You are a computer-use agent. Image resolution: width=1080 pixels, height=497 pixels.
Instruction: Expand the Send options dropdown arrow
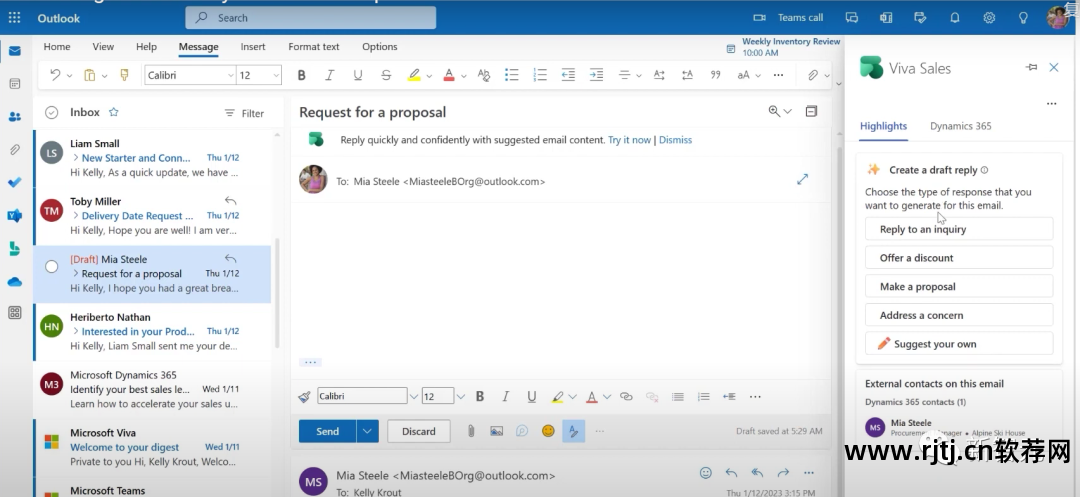[x=368, y=431]
